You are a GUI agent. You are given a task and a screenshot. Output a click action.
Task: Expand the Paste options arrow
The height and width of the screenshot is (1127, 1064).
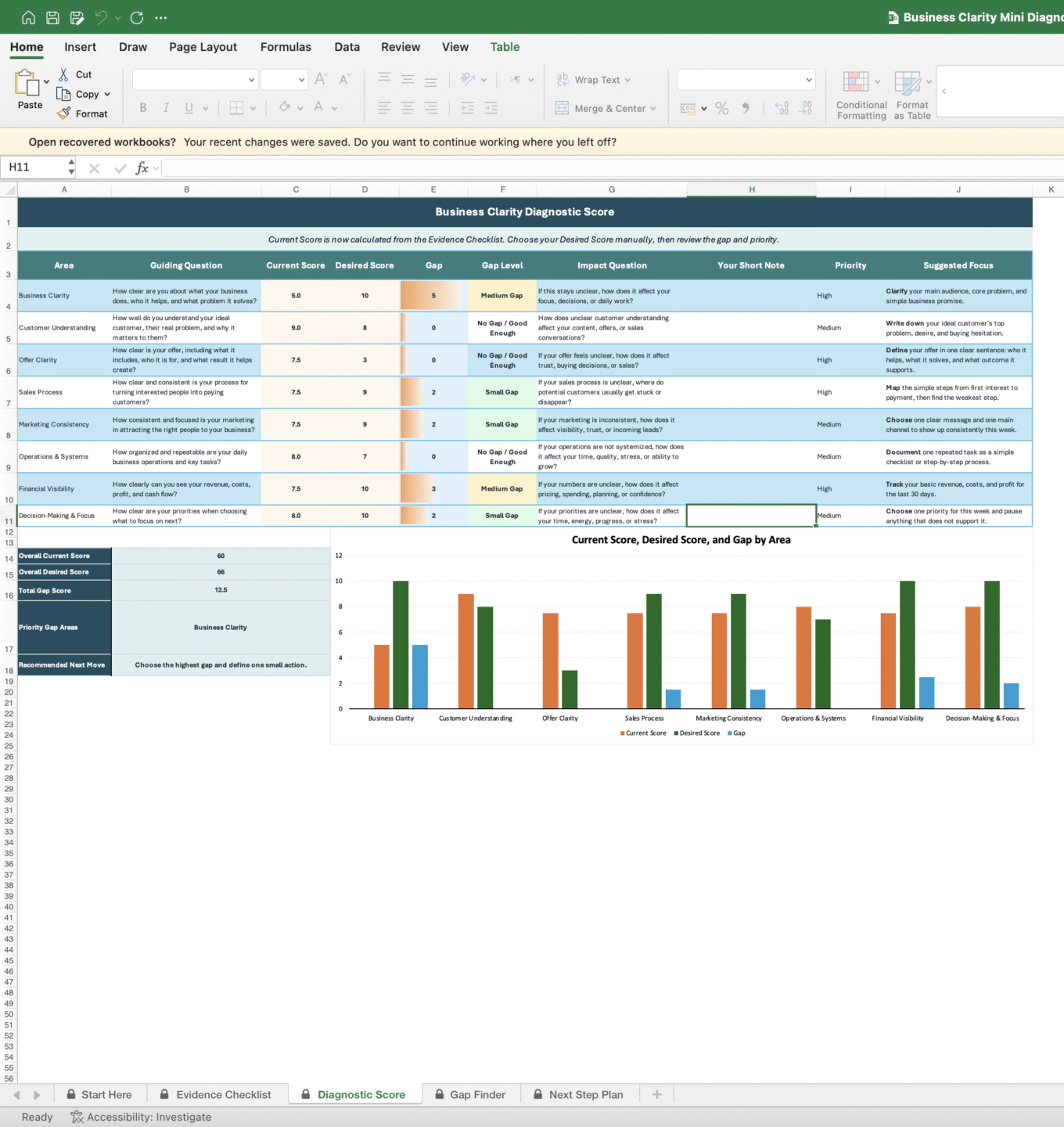click(x=46, y=81)
